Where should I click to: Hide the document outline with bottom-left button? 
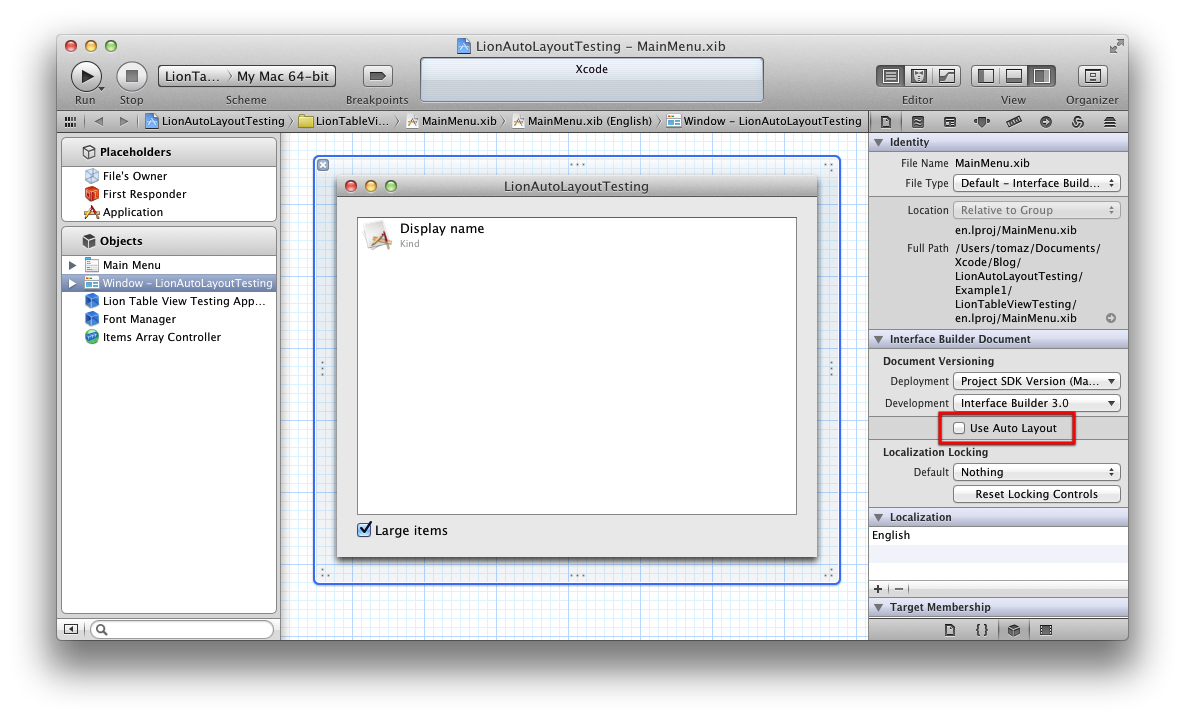click(71, 629)
